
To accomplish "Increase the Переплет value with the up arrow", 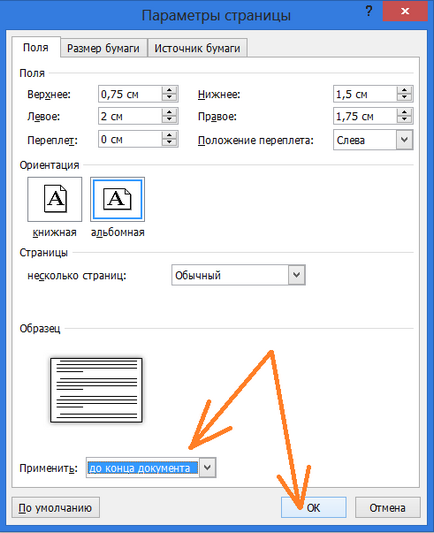I will tap(169, 135).
